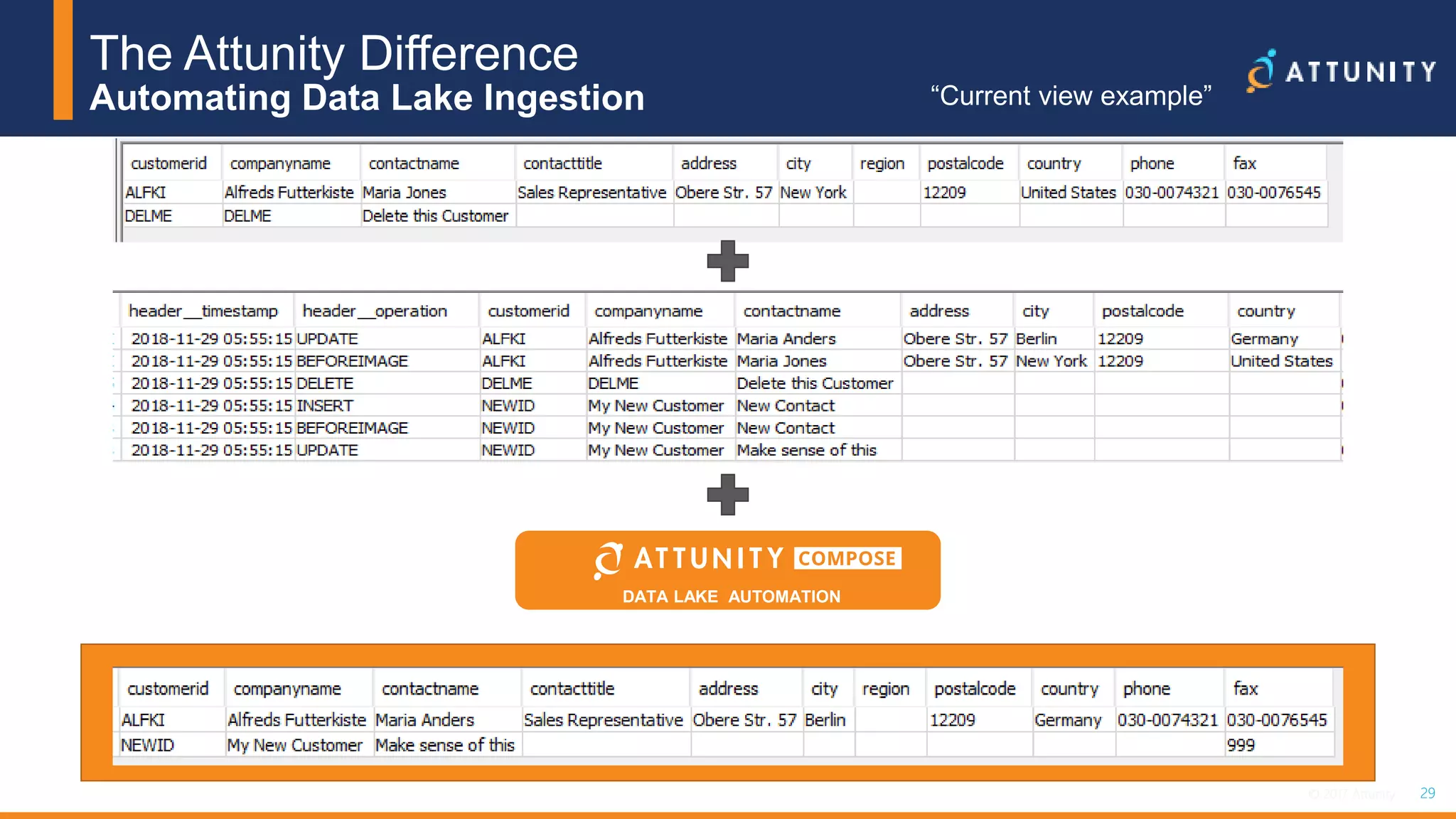This screenshot has height=819, width=1456.
Task: Click contacttitle header in top table
Action: coord(562,164)
